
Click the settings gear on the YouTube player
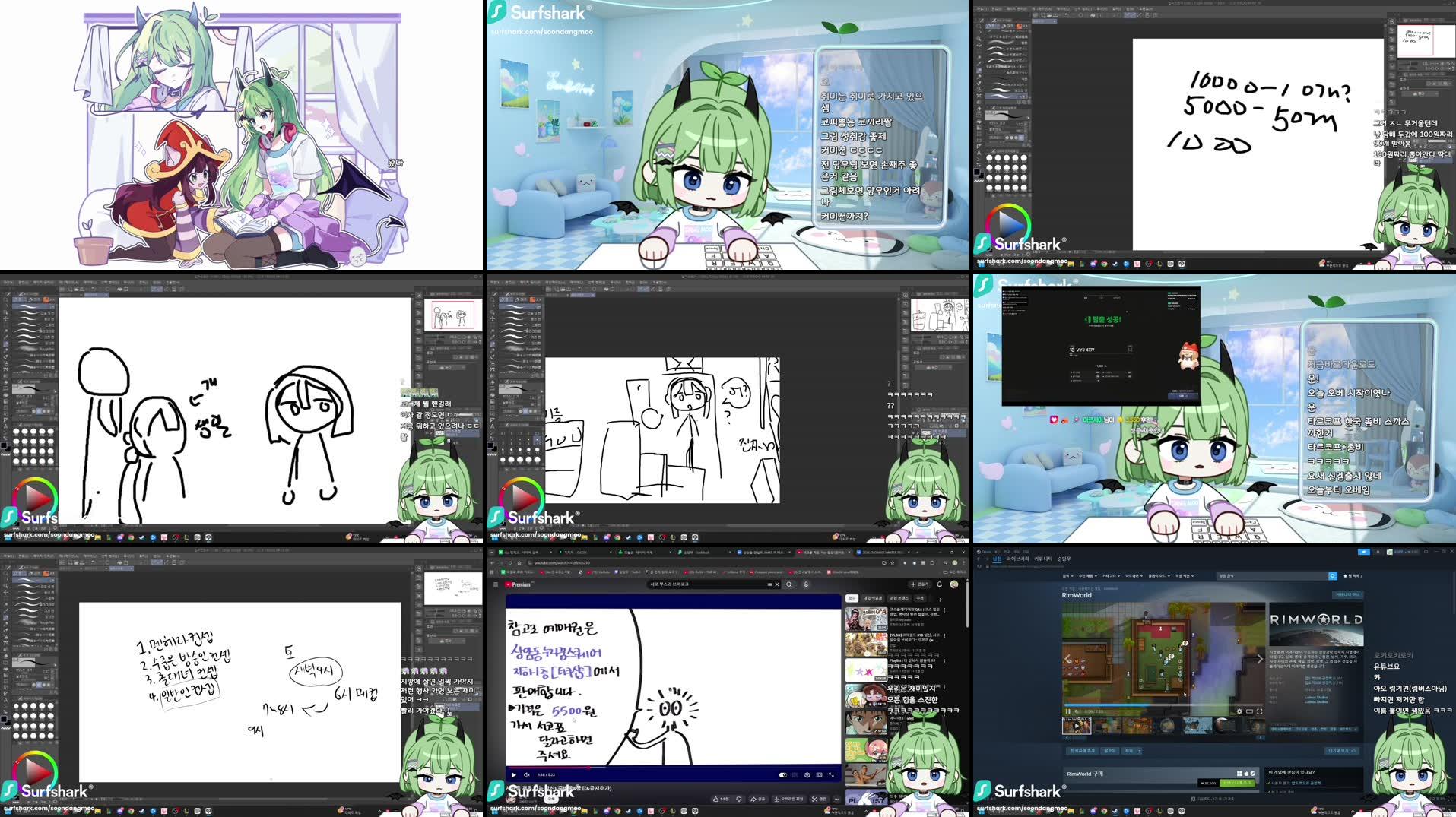(x=807, y=775)
